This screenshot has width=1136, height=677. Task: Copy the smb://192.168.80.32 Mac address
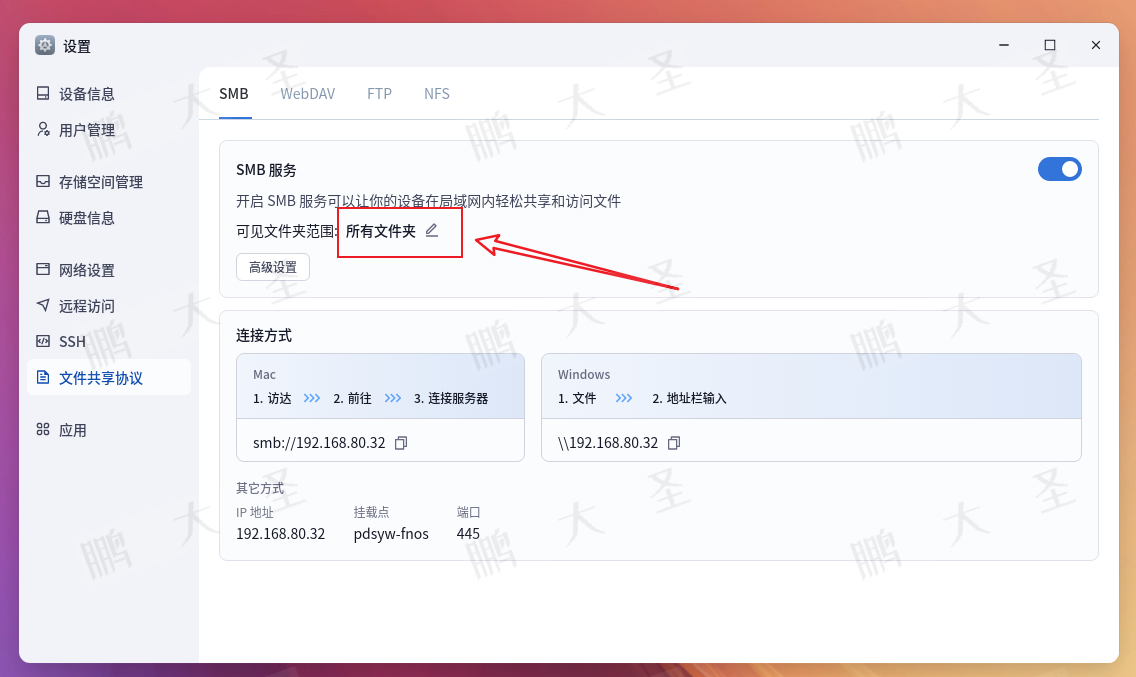401,443
